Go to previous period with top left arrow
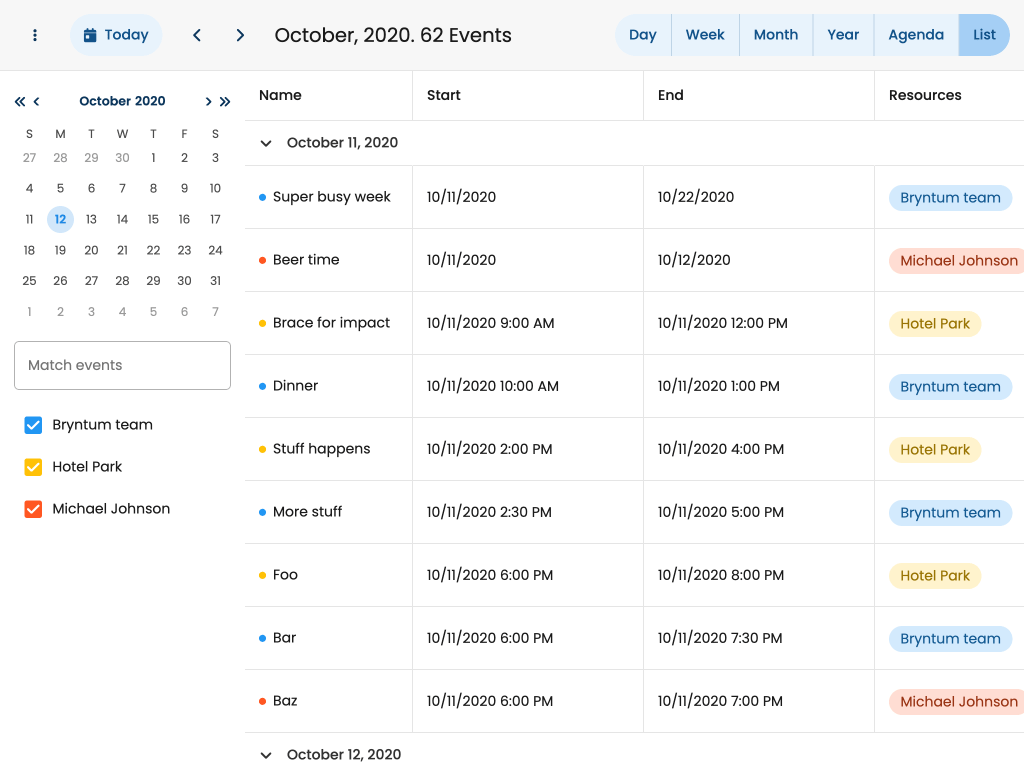The height and width of the screenshot is (768, 1024). 197,35
